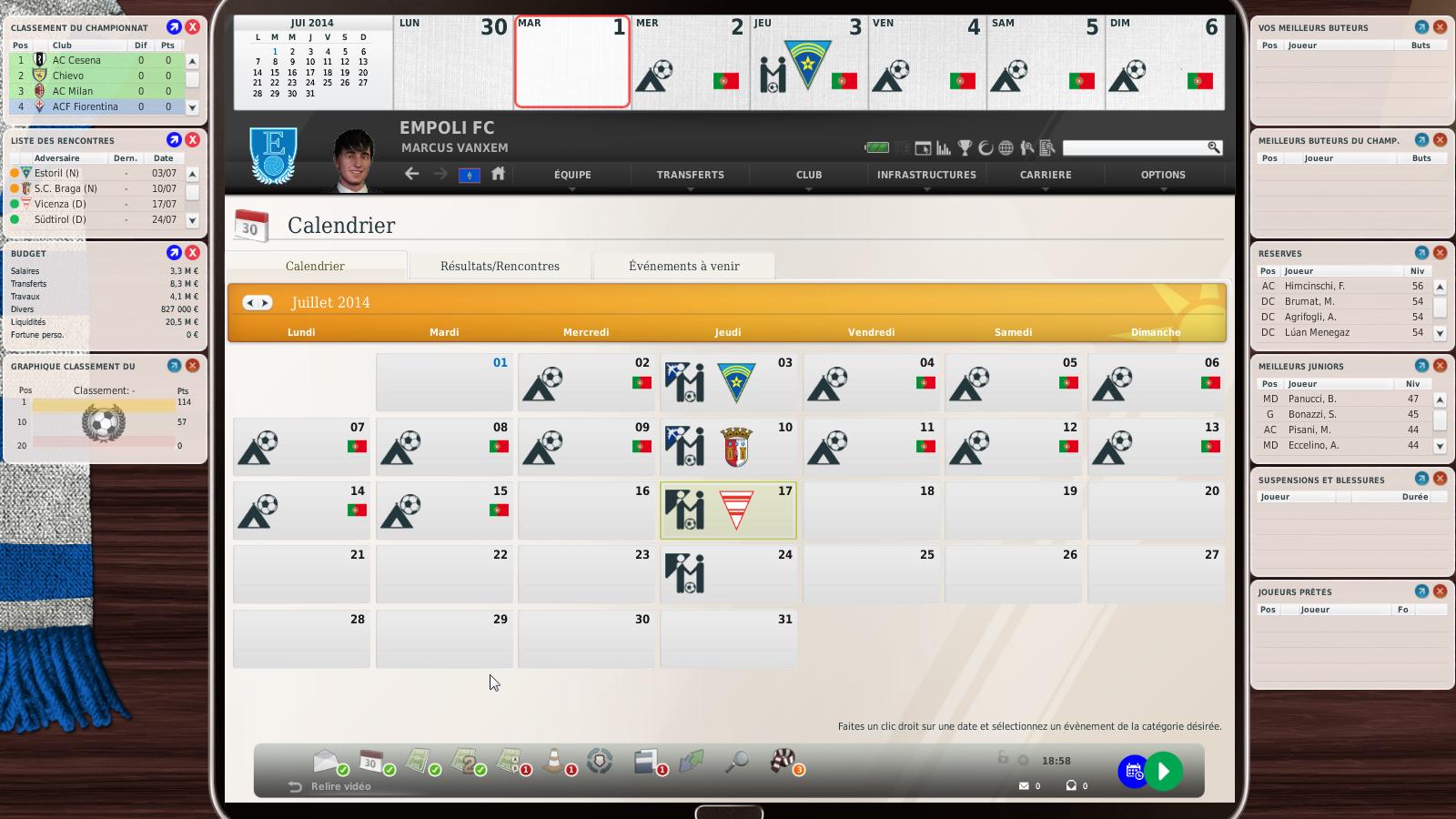Select Vicenza (D) fixture row
Image resolution: width=1456 pixels, height=819 pixels.
pos(96,204)
